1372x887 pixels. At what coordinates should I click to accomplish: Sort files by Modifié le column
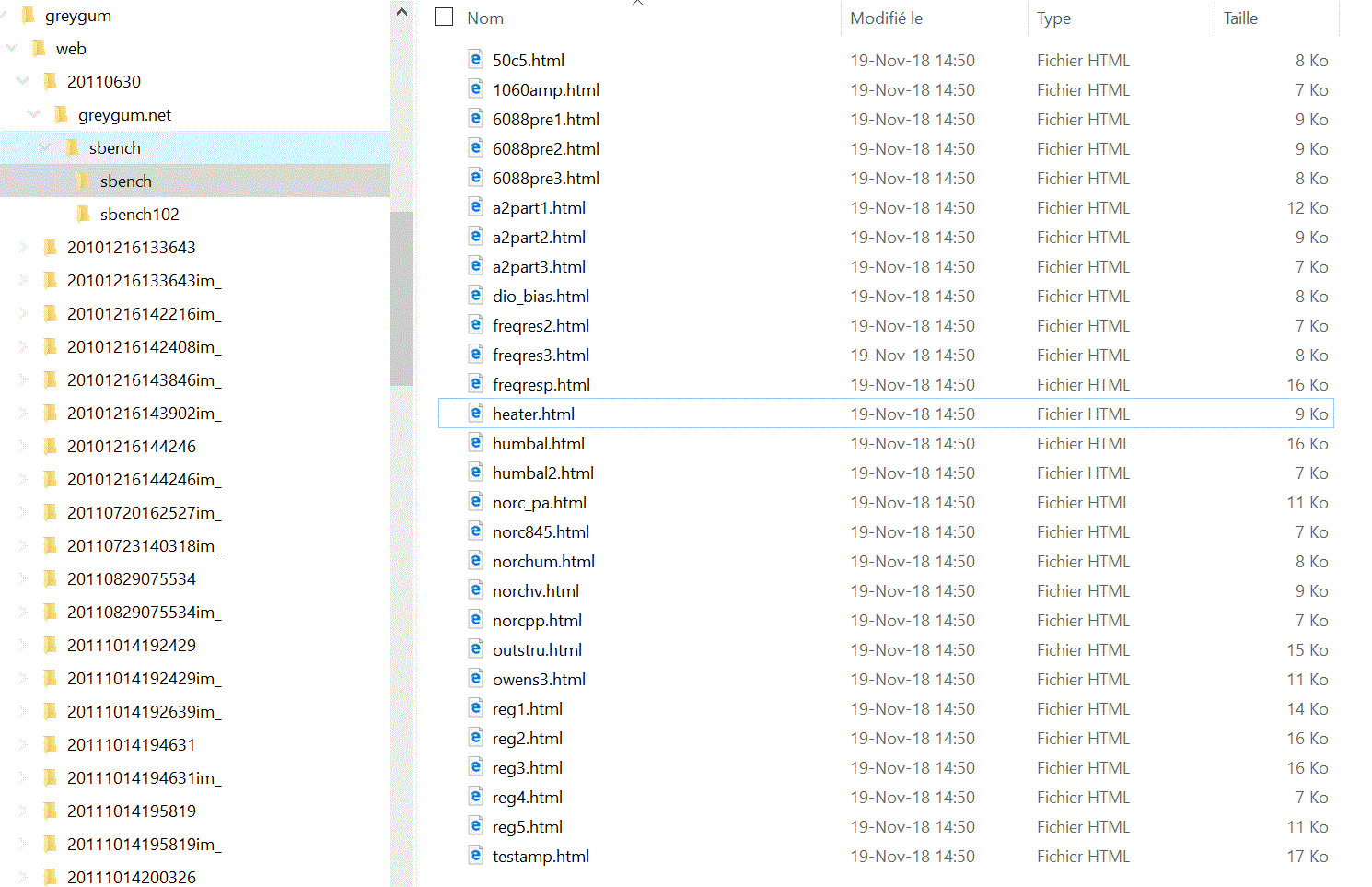(x=886, y=18)
